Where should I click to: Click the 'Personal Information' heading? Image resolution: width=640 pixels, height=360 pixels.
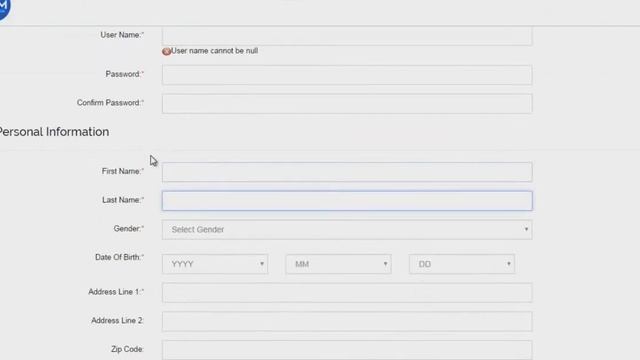coord(54,132)
